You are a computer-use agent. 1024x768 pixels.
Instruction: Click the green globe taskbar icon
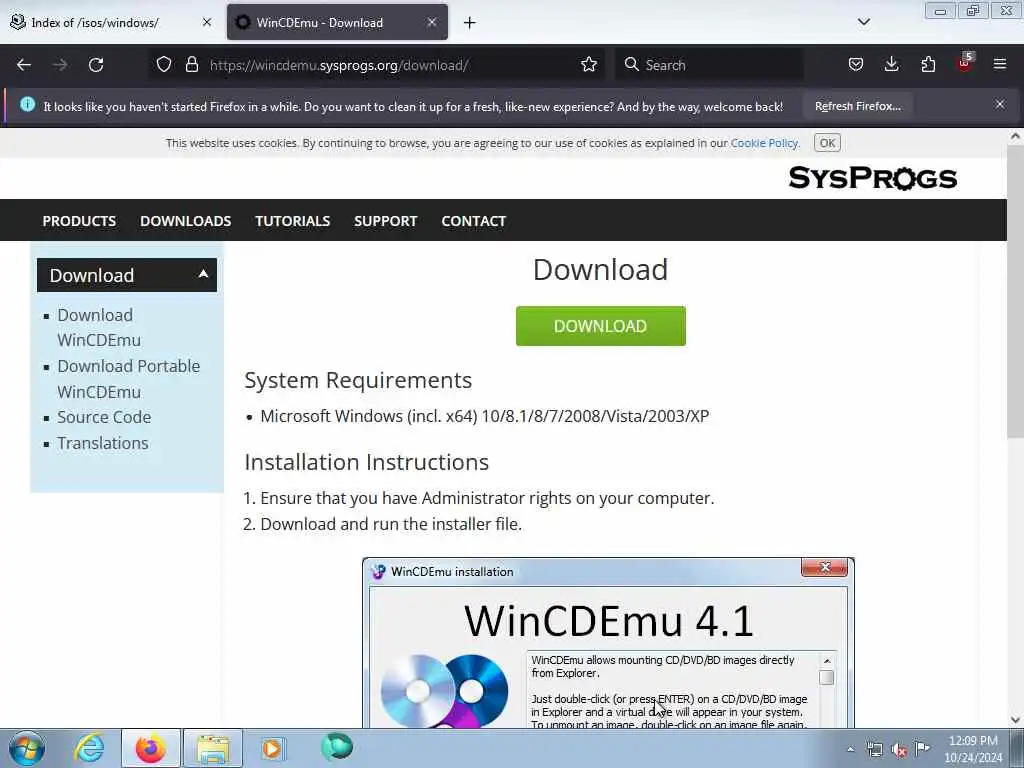(337, 746)
